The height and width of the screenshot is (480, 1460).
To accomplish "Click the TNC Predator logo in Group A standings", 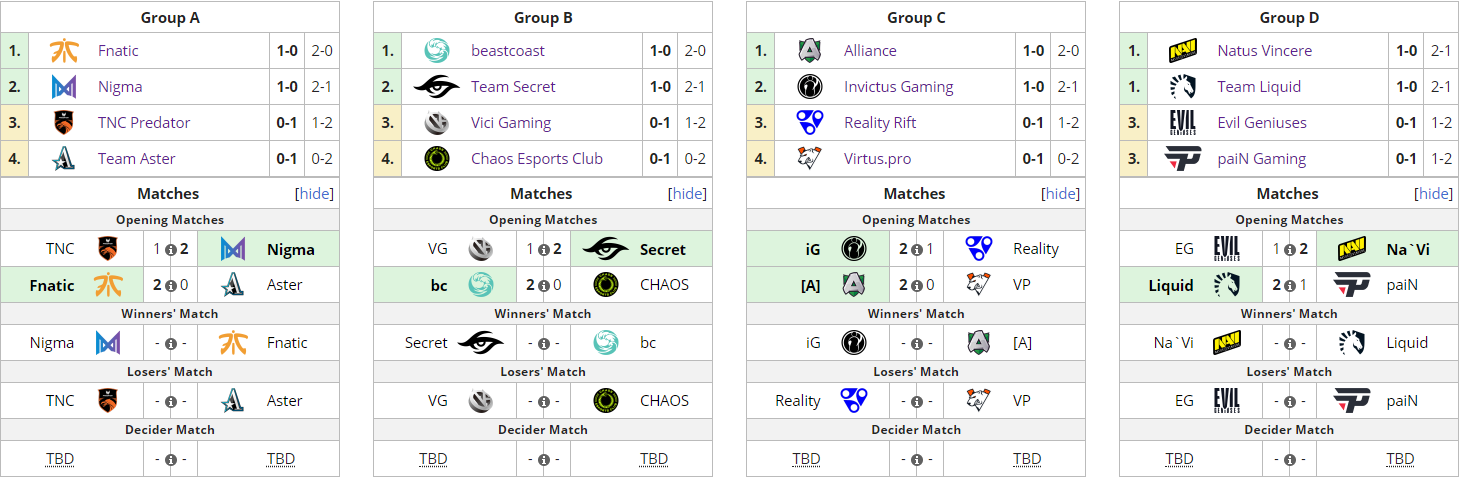I will 64,123.
